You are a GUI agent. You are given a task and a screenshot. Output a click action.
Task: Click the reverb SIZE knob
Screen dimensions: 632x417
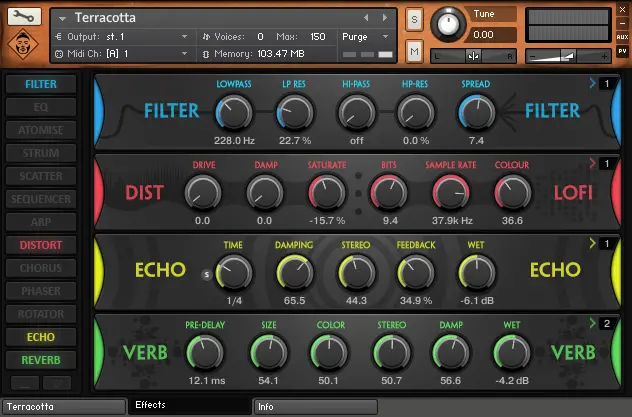pos(268,353)
